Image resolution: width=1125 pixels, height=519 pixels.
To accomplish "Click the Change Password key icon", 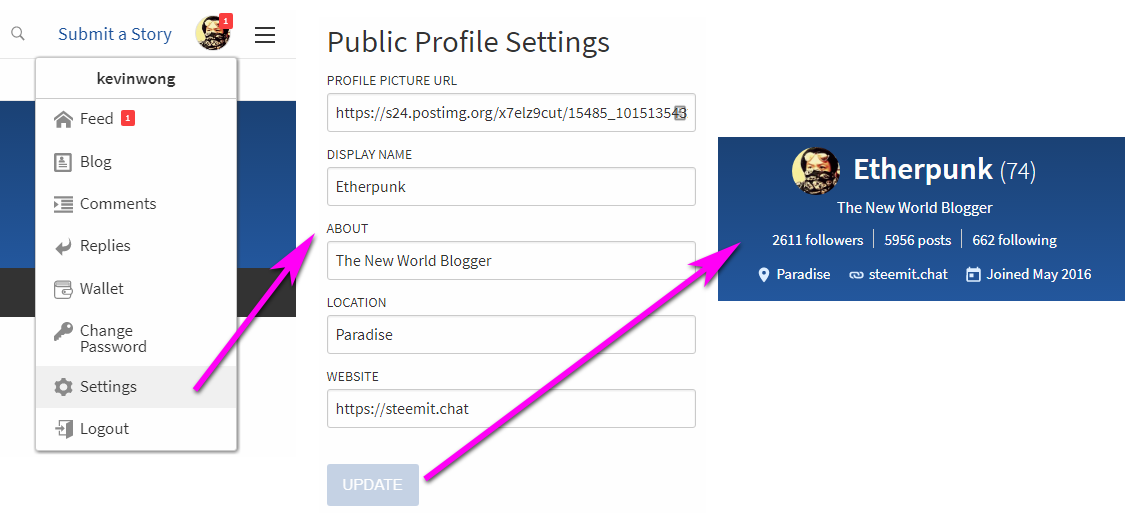I will click(x=63, y=332).
